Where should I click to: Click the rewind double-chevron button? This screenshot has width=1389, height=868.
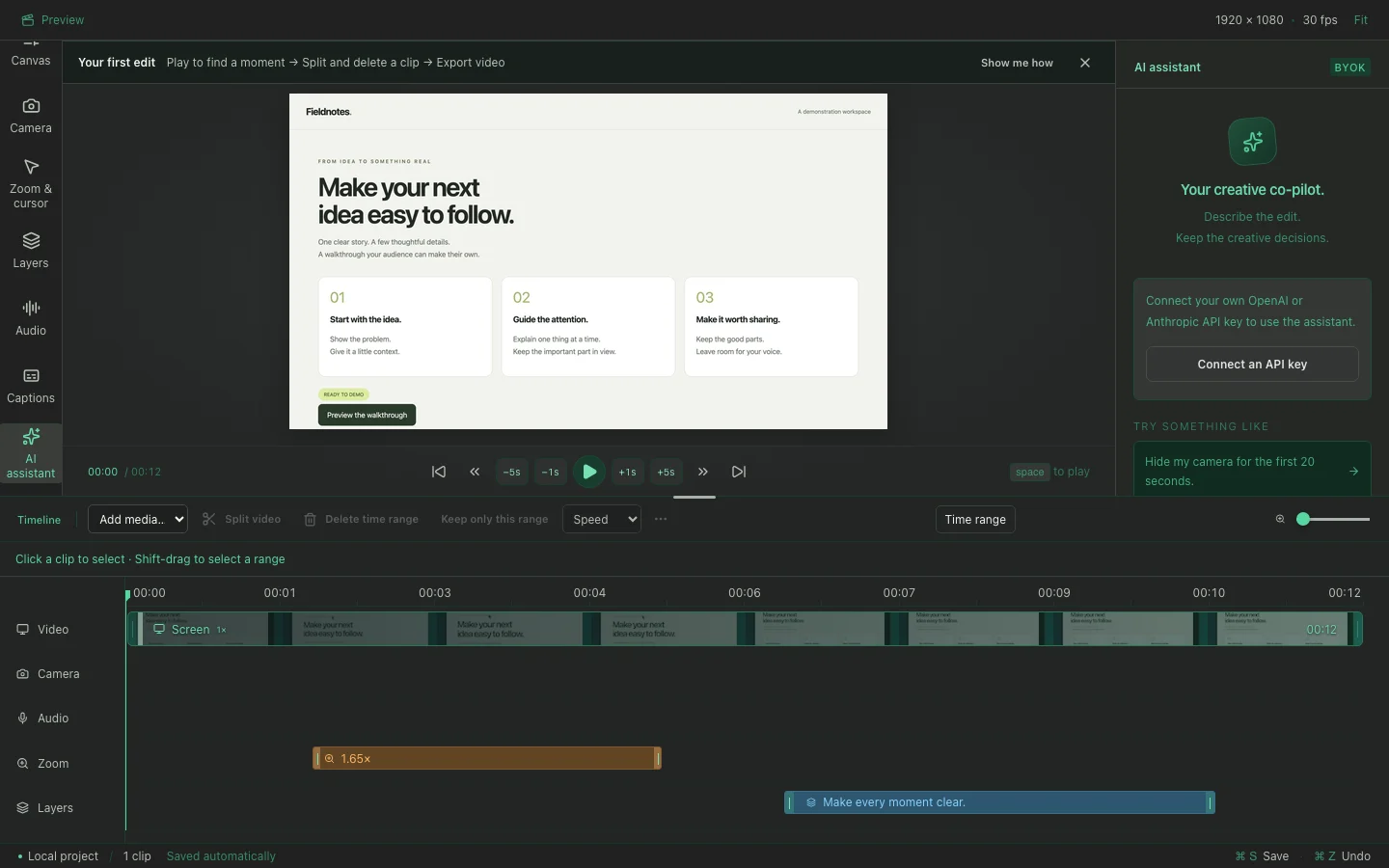click(475, 472)
